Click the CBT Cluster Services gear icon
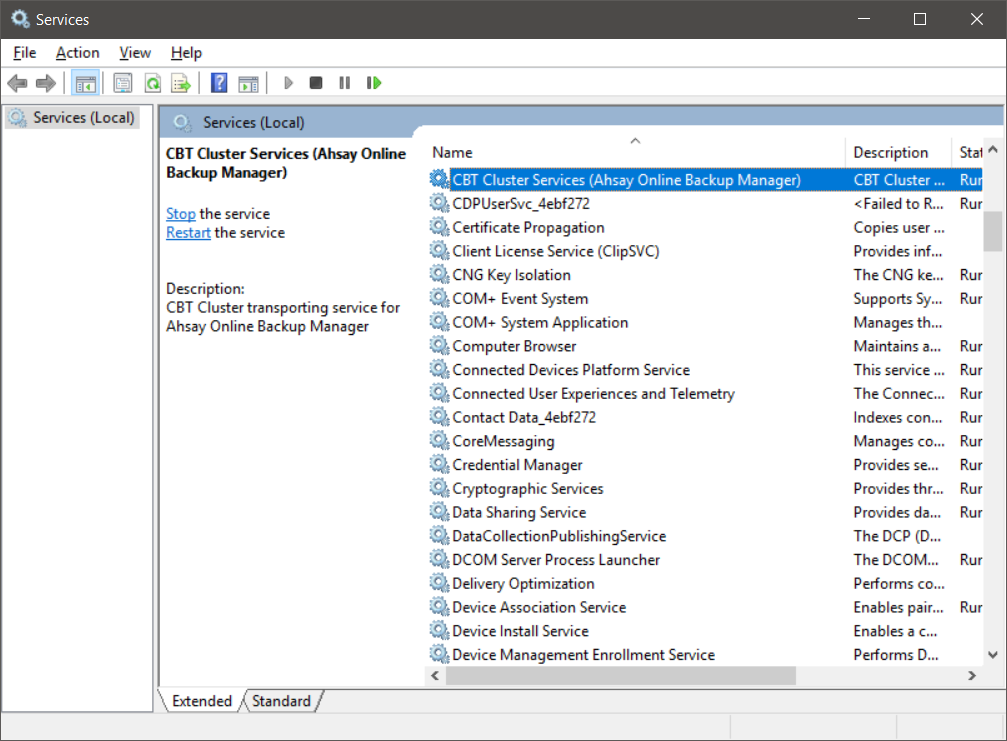The height and width of the screenshot is (741, 1007). coord(438,179)
